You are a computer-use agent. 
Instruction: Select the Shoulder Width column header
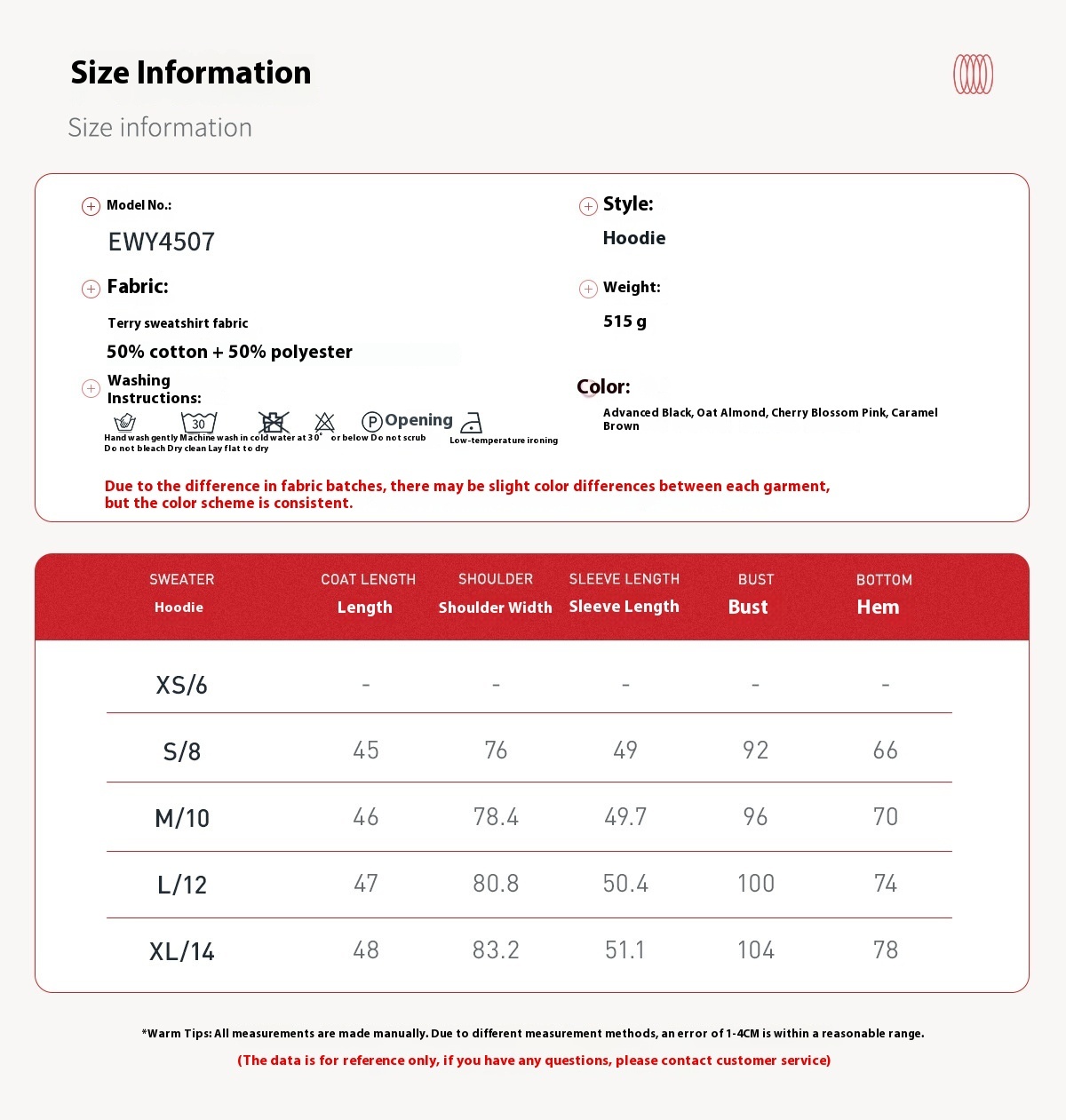point(495,593)
